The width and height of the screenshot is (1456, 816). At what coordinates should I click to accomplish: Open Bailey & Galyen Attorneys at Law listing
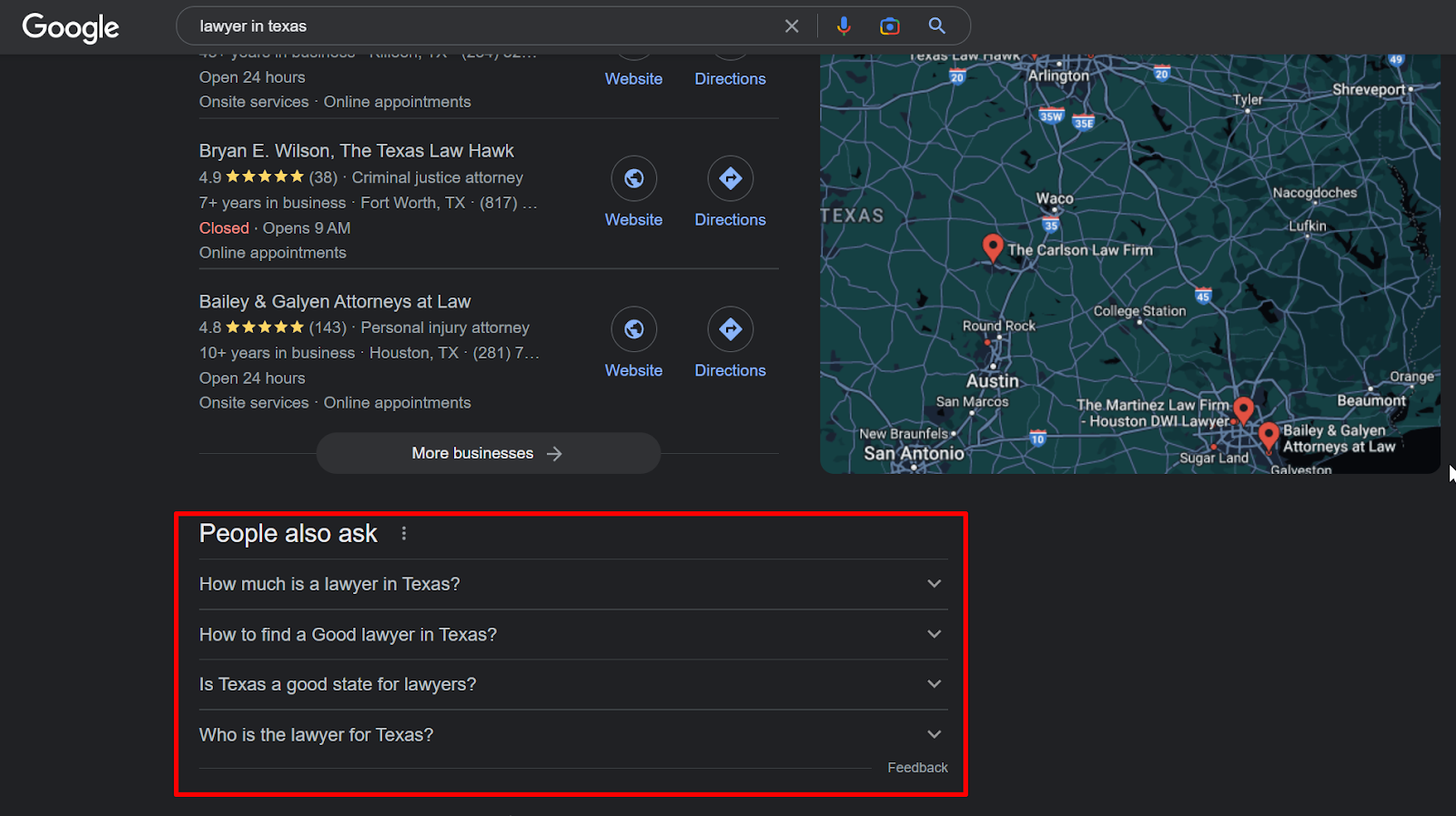pos(335,302)
